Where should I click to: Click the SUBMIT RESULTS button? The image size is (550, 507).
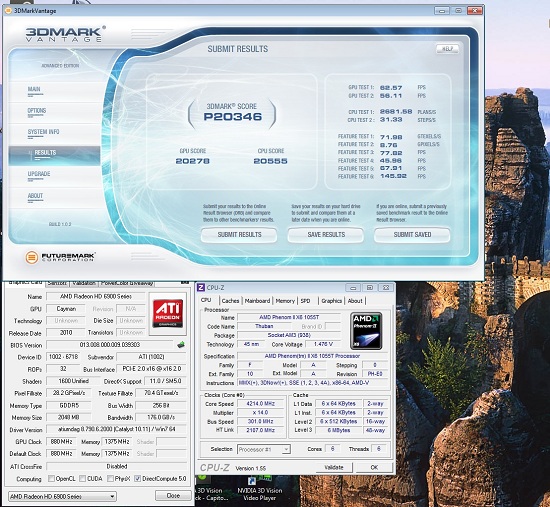pyautogui.click(x=239, y=235)
